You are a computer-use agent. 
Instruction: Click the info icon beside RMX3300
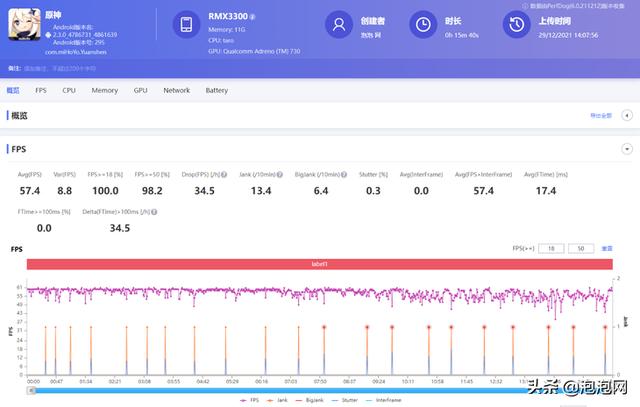pos(252,17)
